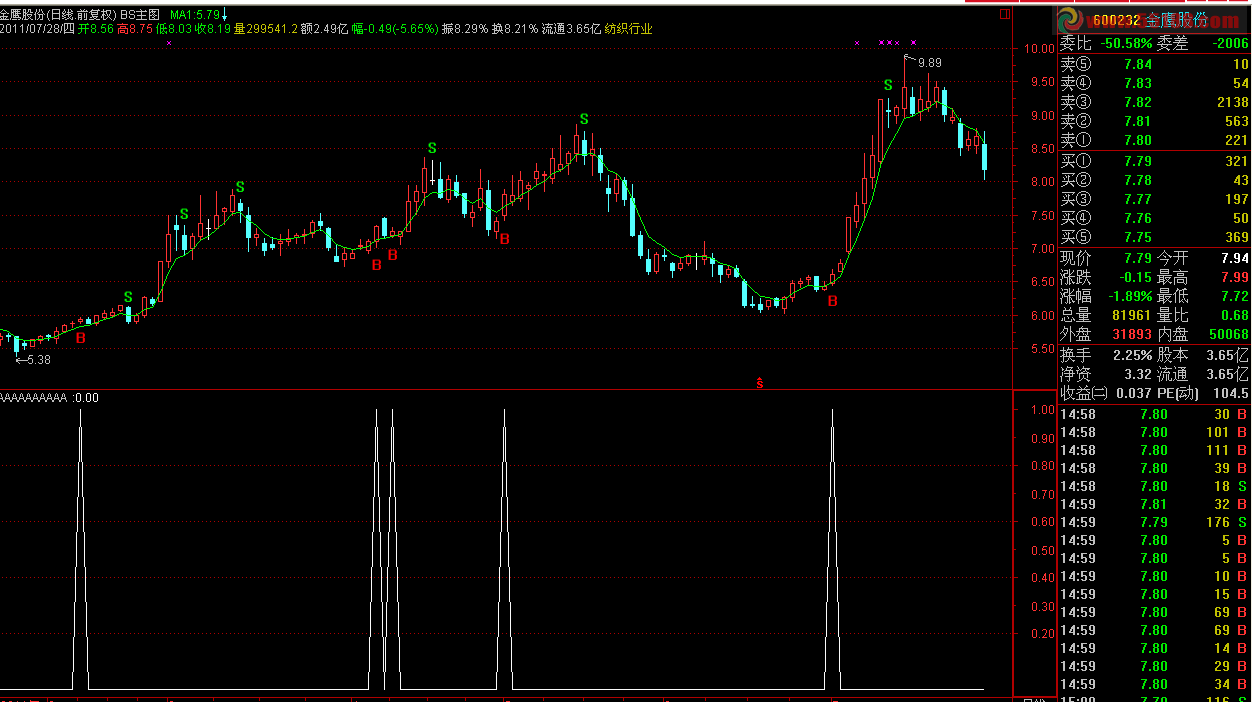
Task: Select the B buy signal near the 5.38 low
Action: (81, 338)
